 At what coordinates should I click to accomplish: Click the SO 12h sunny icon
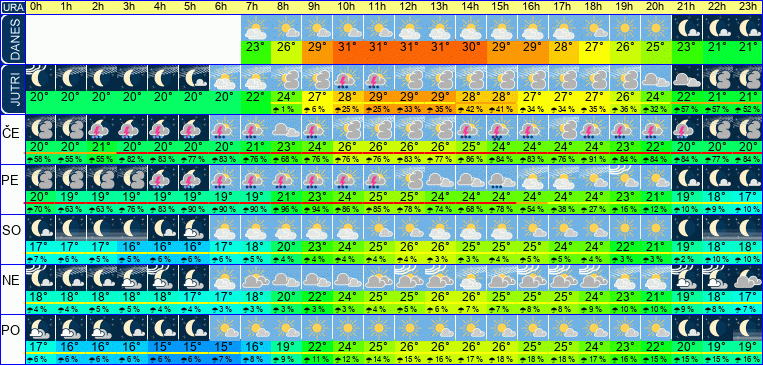[x=410, y=228]
